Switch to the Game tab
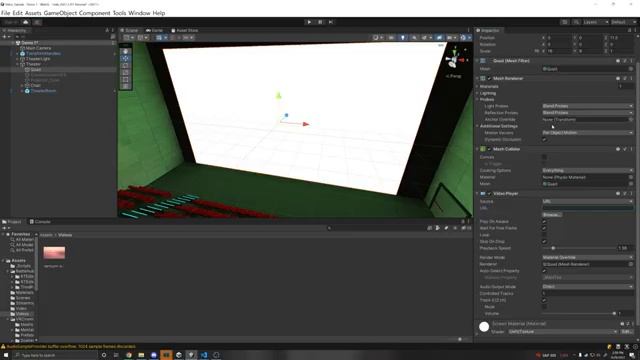This screenshot has width=640, height=360. tap(154, 30)
